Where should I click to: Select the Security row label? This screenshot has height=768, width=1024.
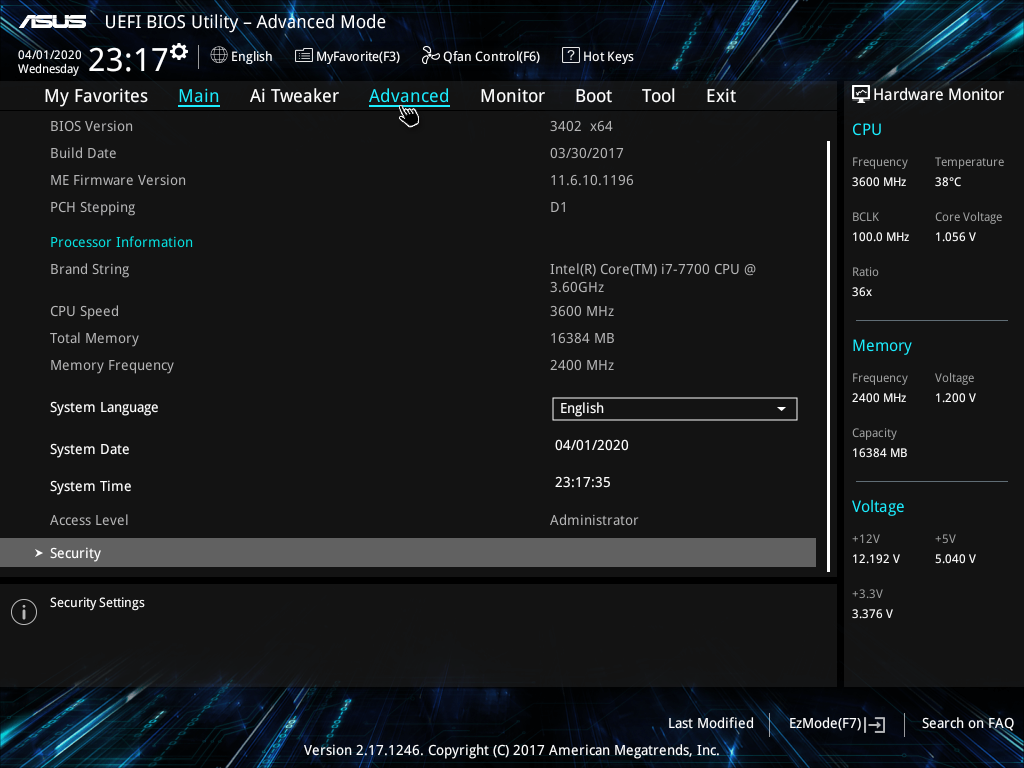pyautogui.click(x=75, y=553)
